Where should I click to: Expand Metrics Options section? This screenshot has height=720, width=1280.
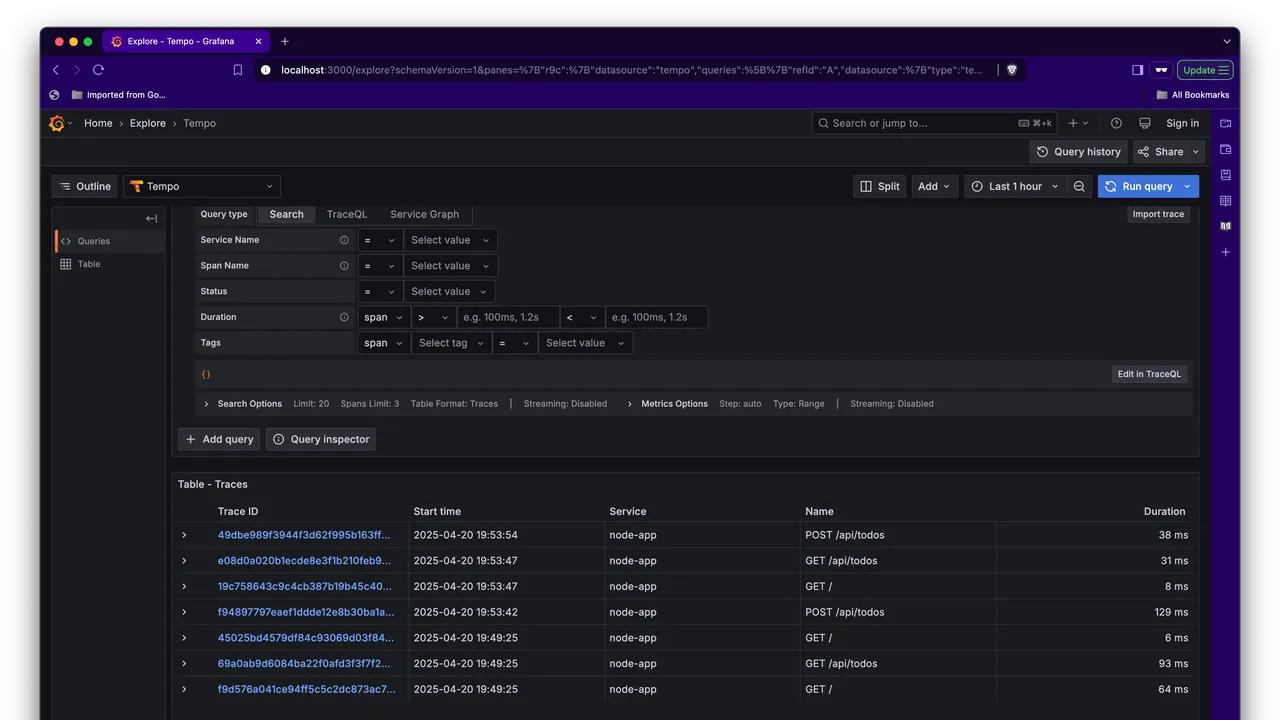click(x=667, y=404)
